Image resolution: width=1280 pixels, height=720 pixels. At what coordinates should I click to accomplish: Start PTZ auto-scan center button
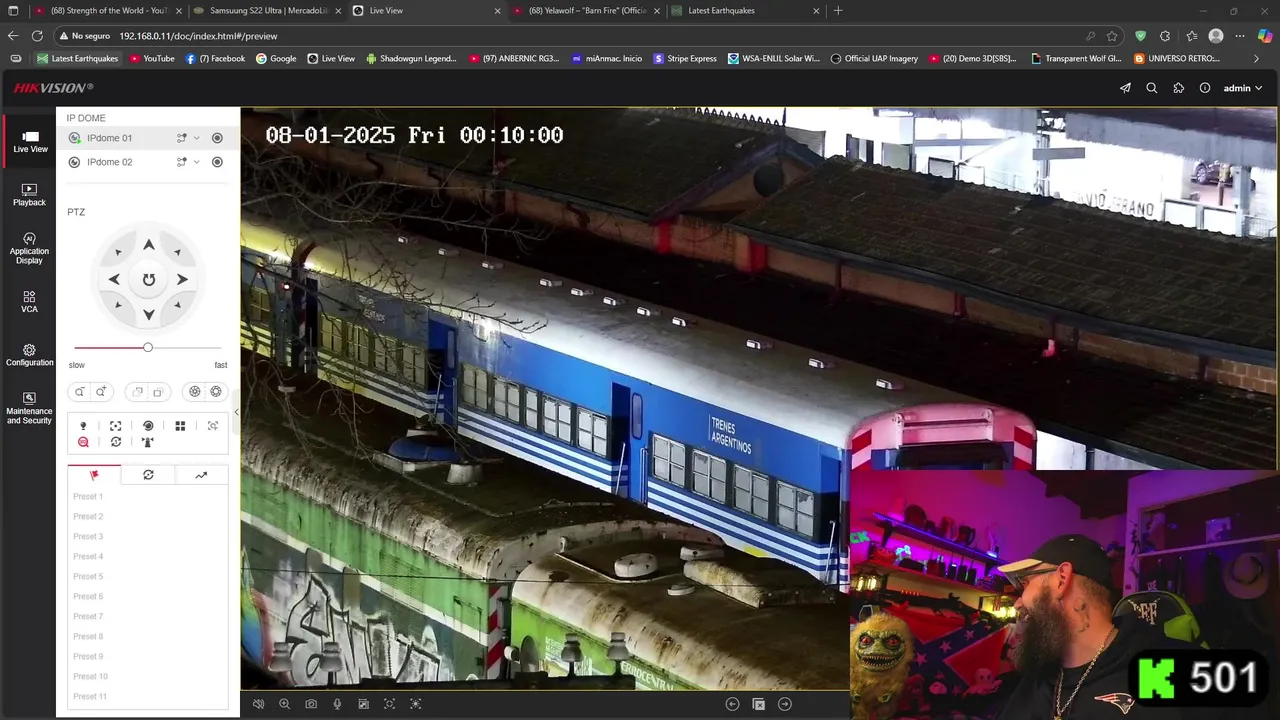148,280
